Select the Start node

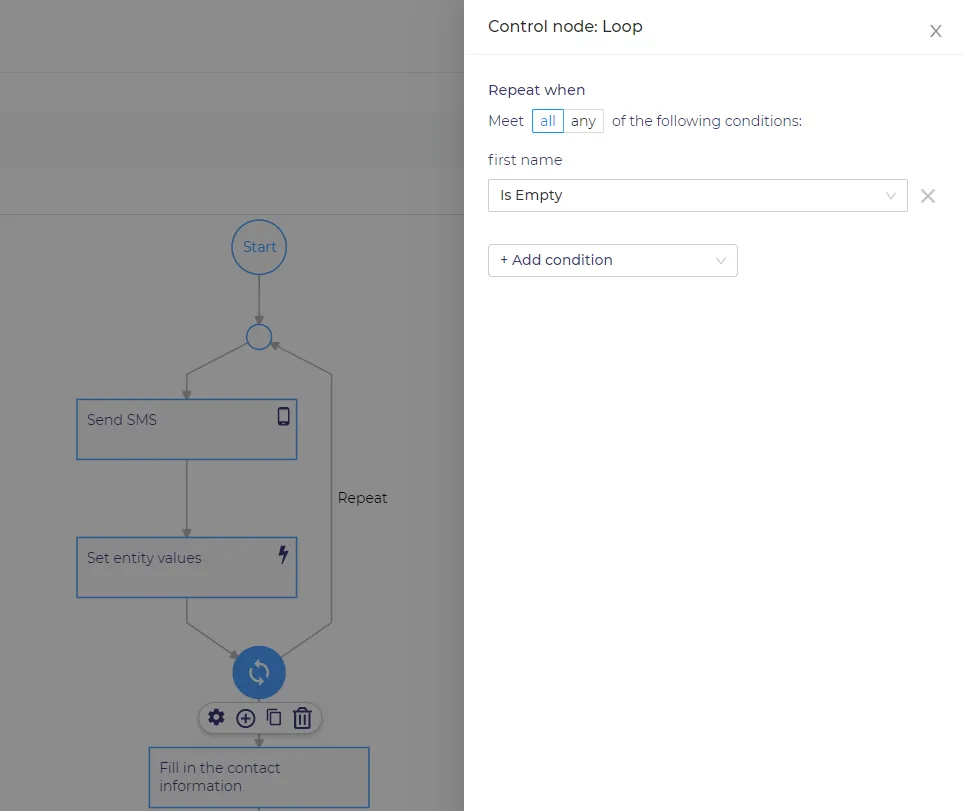pos(259,247)
